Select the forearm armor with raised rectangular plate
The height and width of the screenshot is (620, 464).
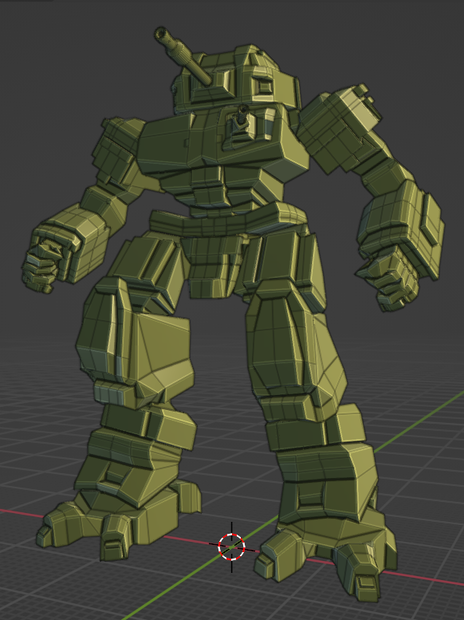pos(403,229)
